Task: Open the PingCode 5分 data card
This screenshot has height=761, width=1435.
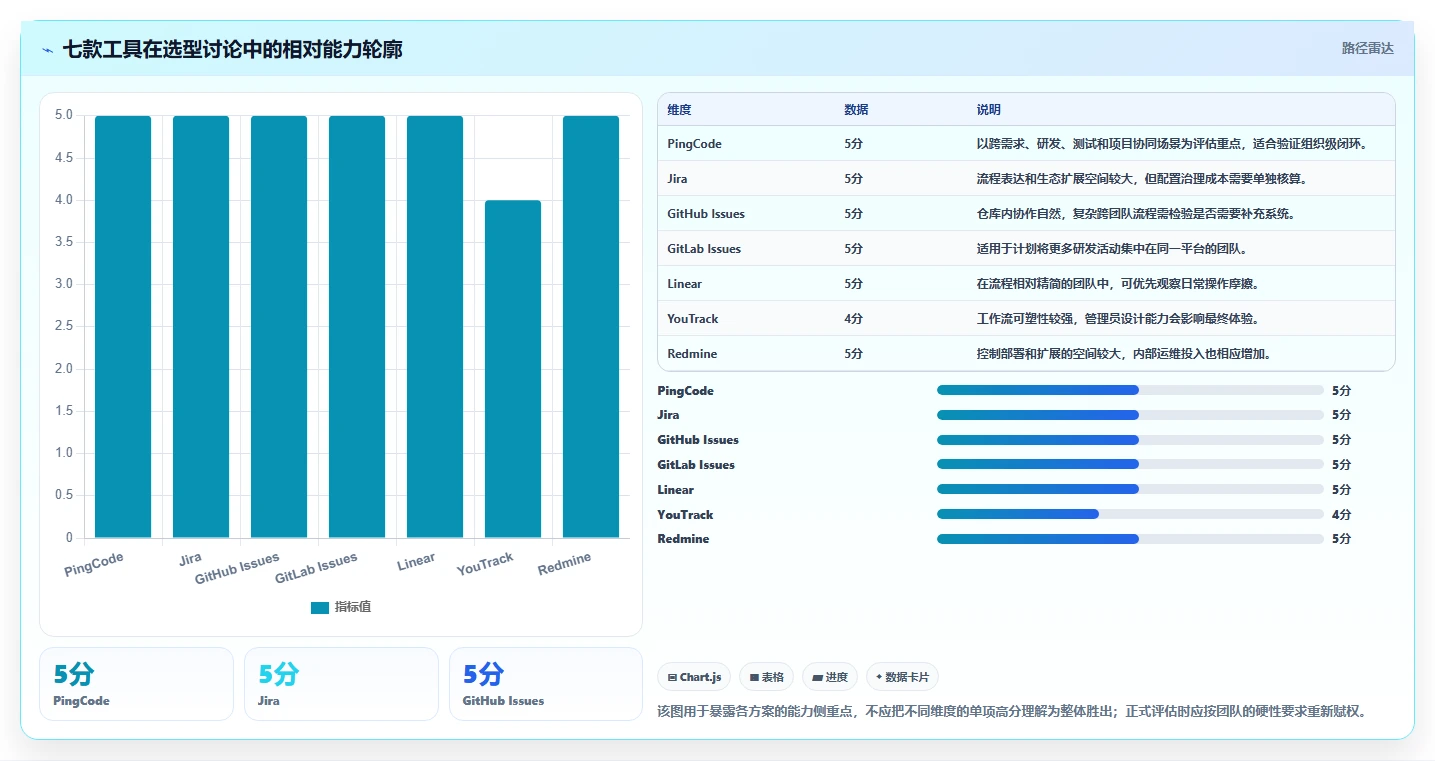Action: pos(136,684)
